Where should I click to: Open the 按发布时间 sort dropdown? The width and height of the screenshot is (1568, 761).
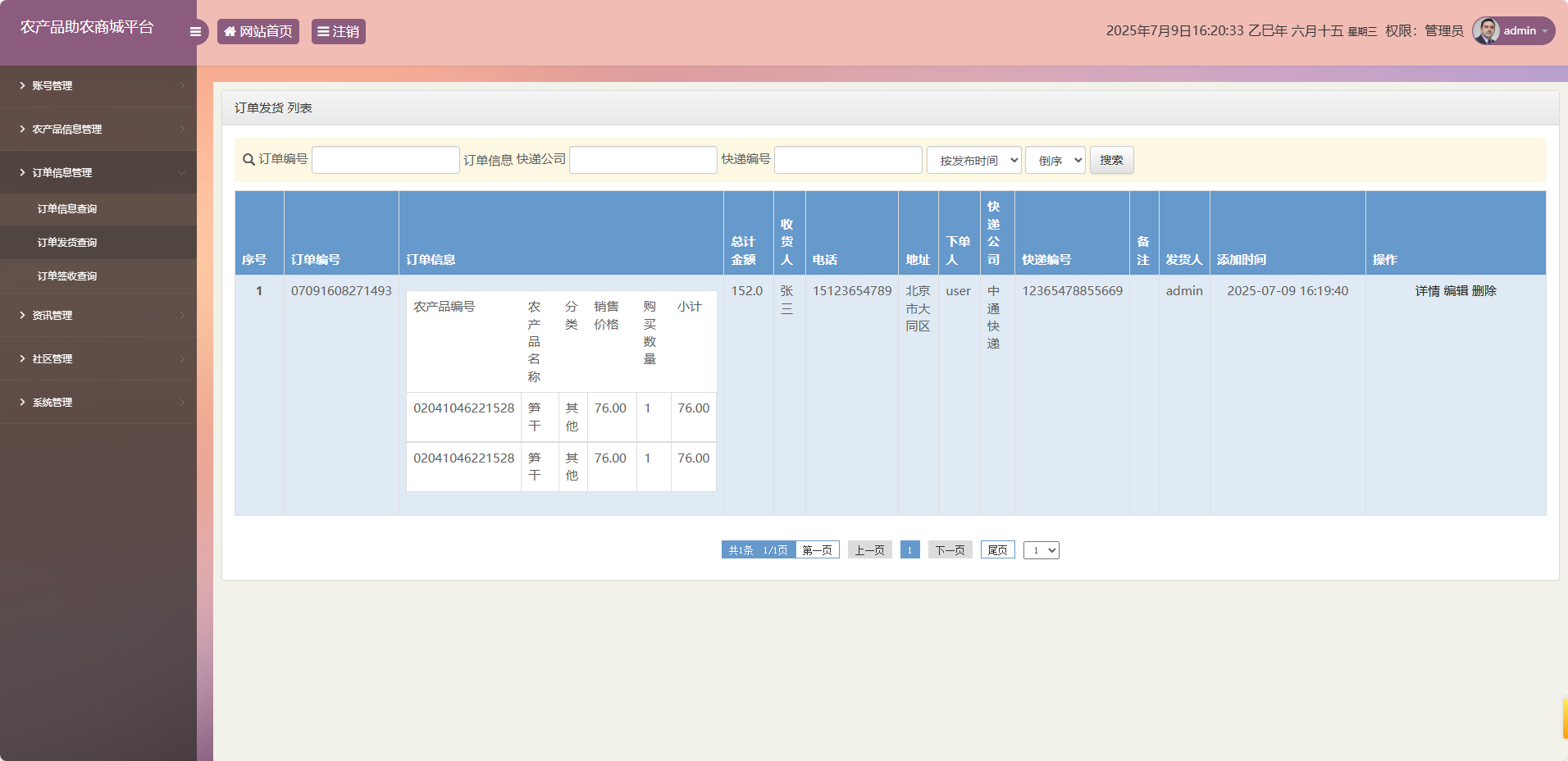coord(974,160)
